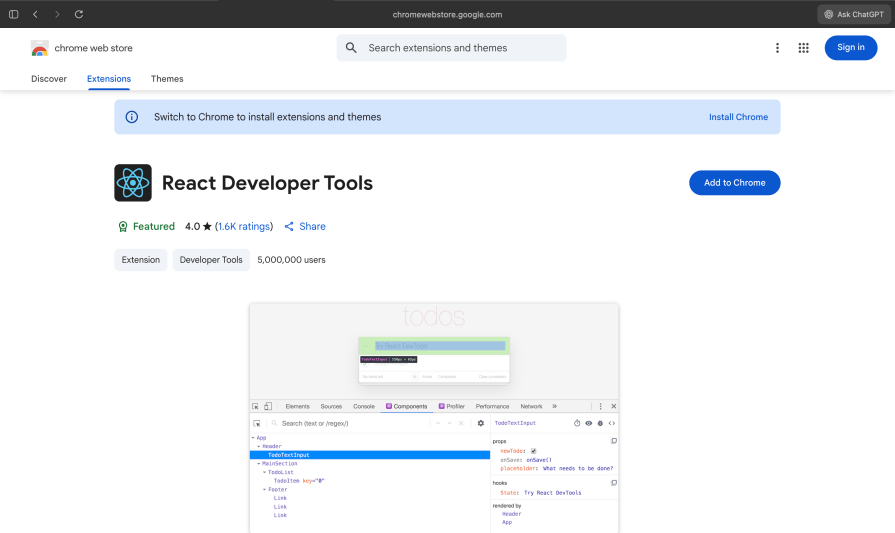Click the copy props icon
The width and height of the screenshot is (895, 533).
click(x=614, y=441)
